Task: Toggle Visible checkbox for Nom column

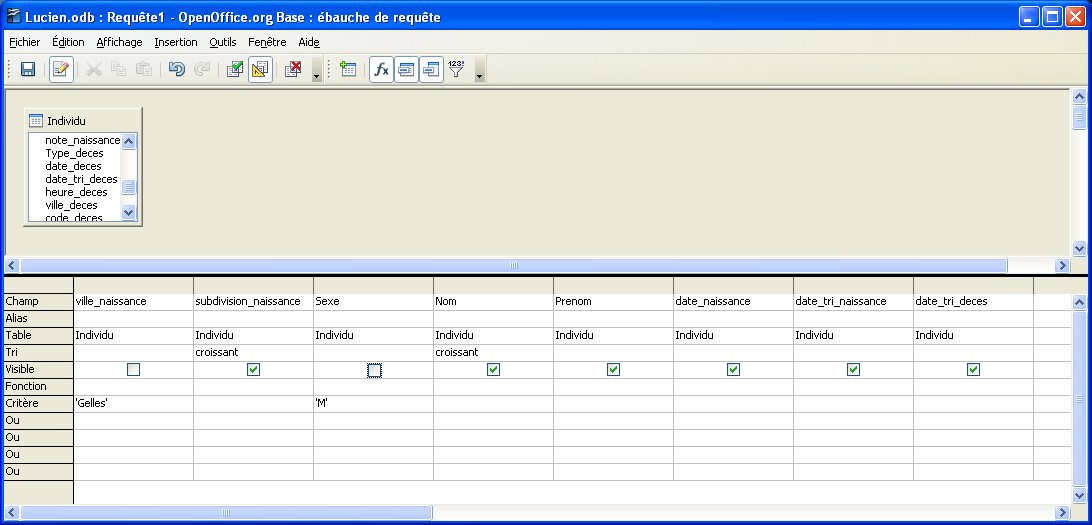Action: coord(494,370)
